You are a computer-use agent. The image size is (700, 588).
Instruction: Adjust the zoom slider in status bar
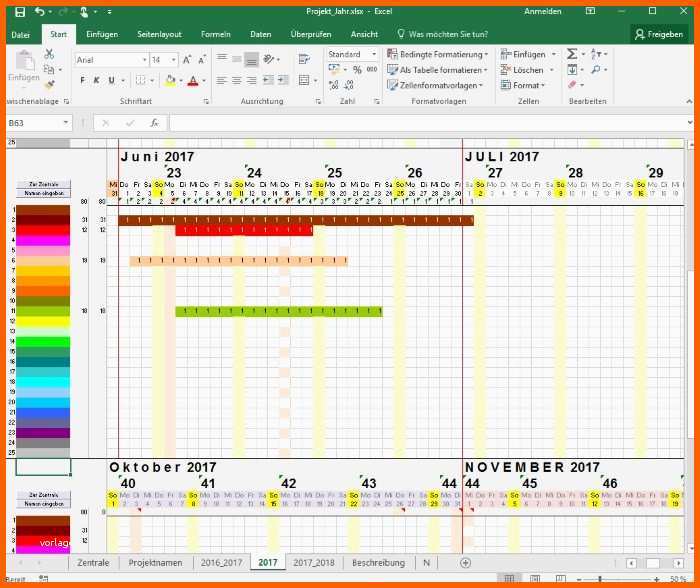coord(600,579)
